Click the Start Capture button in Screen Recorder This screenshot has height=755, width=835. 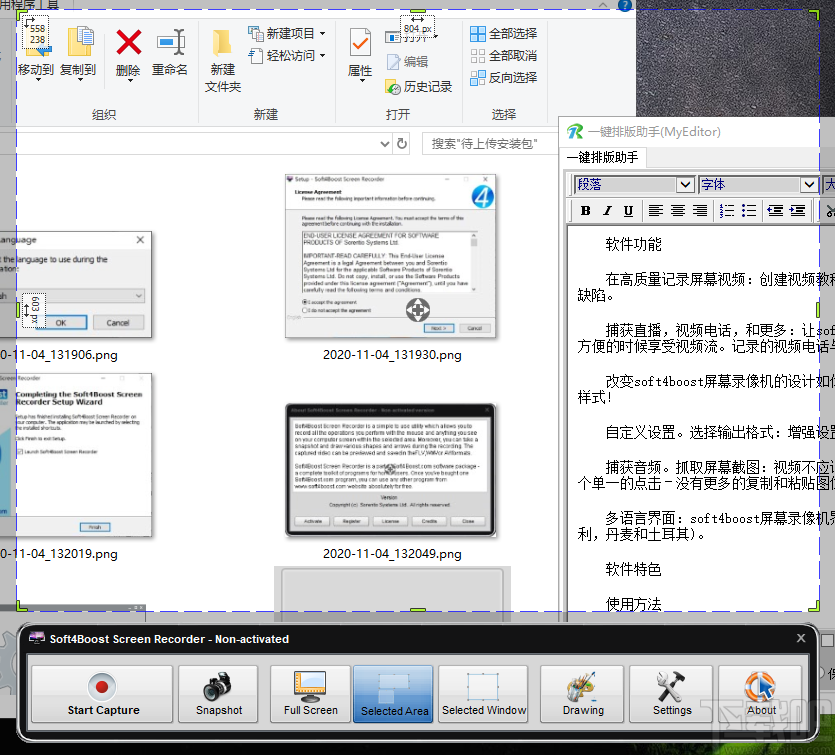[101, 694]
